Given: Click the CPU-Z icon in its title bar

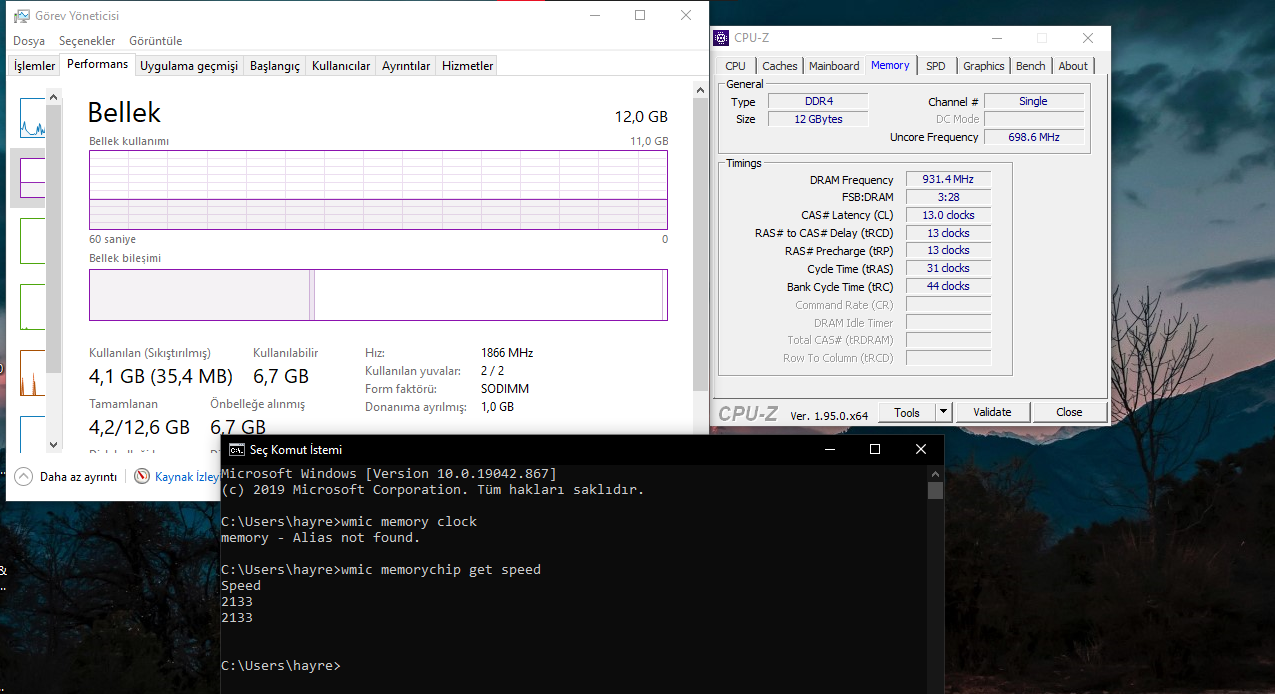Looking at the screenshot, I should tap(721, 38).
